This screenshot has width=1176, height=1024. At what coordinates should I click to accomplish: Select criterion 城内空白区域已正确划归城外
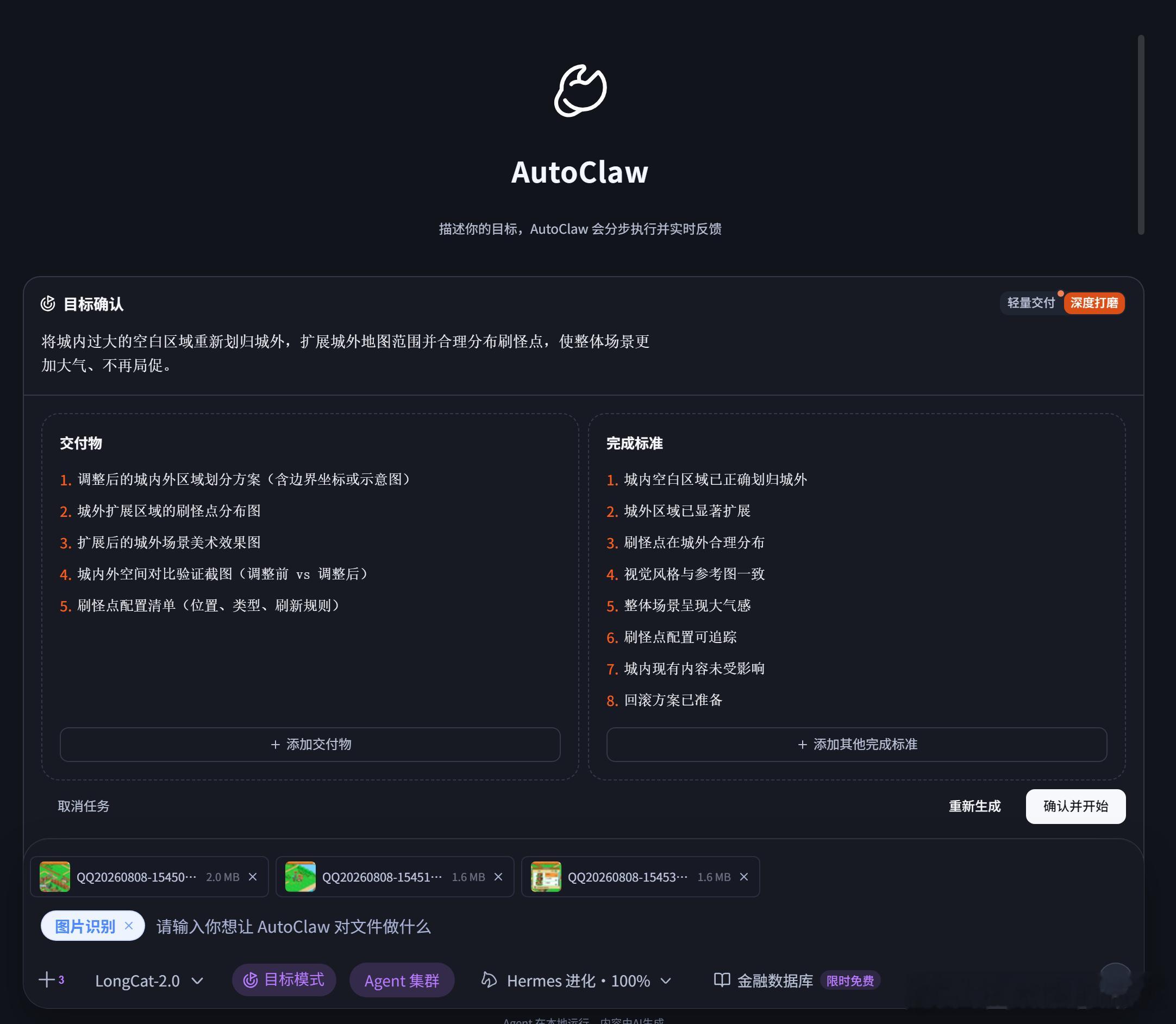point(715,479)
